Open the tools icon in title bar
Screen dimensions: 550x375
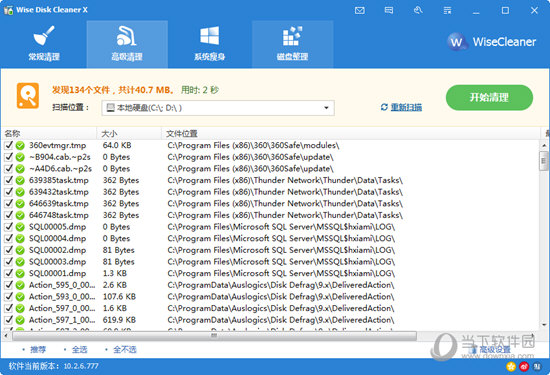418,11
